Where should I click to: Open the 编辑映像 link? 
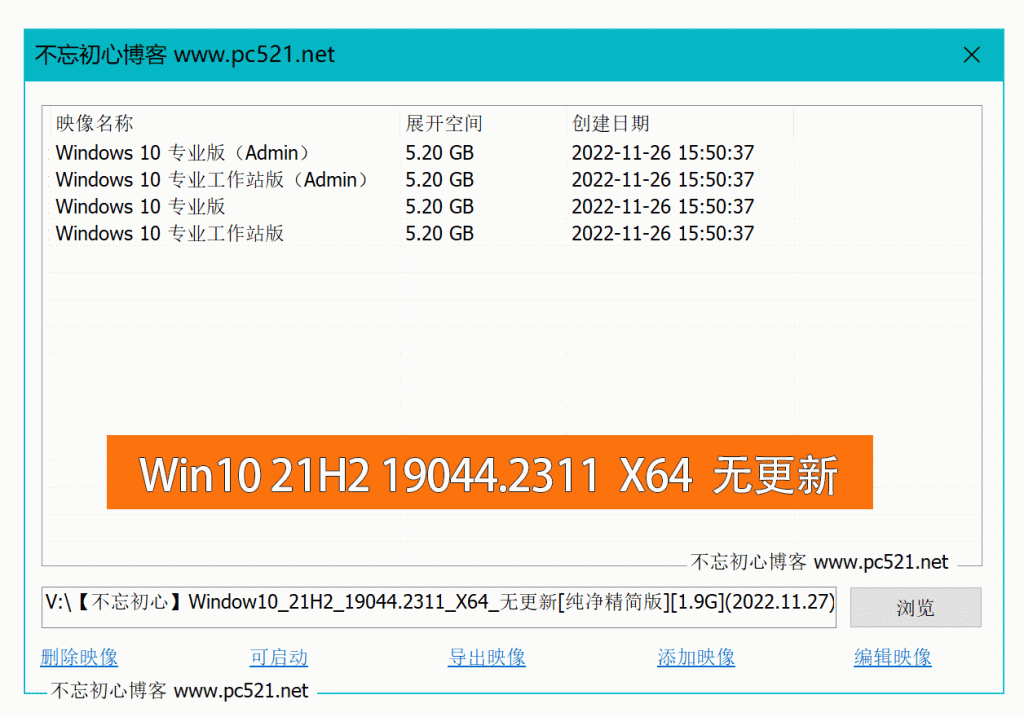click(x=892, y=657)
